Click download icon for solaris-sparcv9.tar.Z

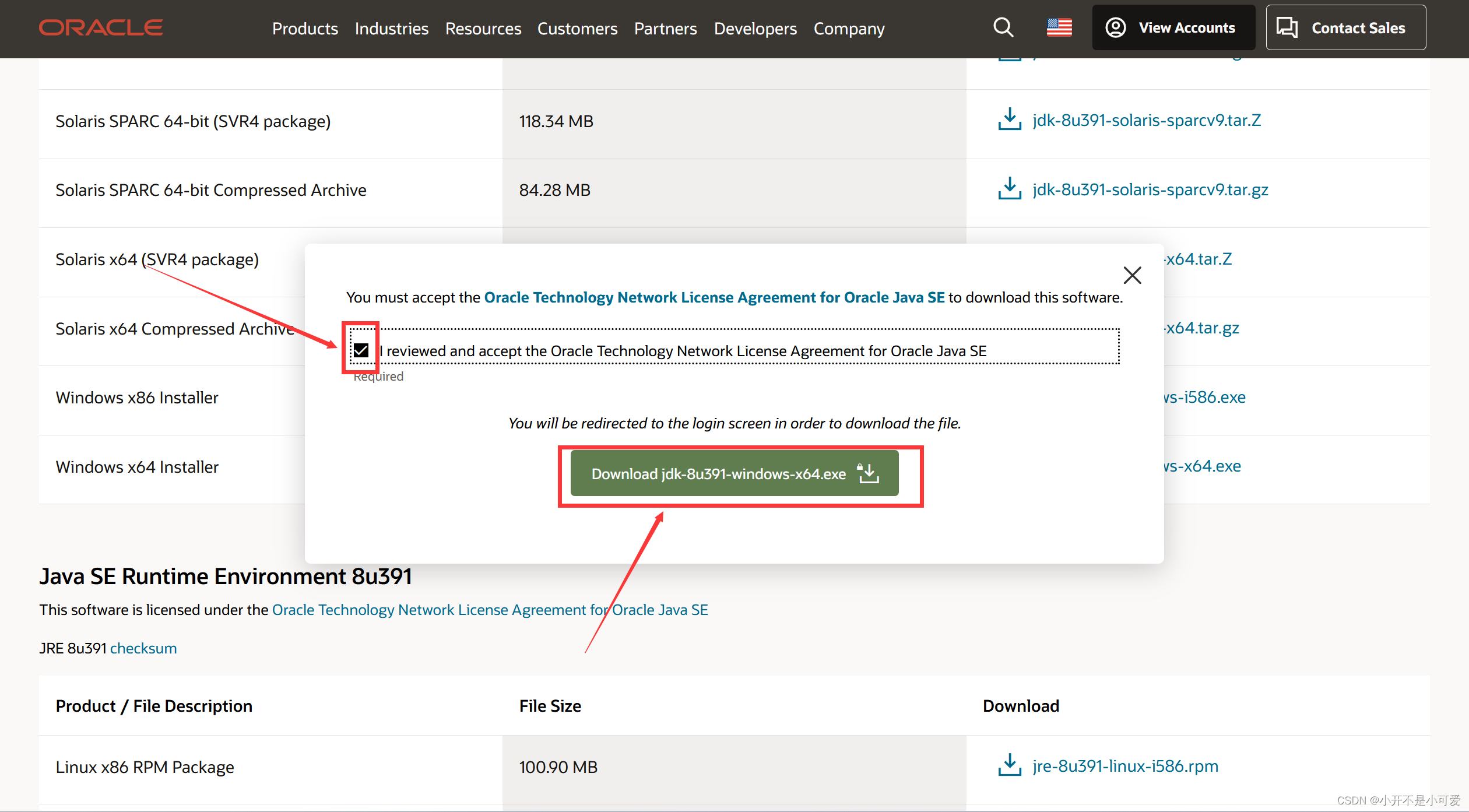pyautogui.click(x=1010, y=119)
